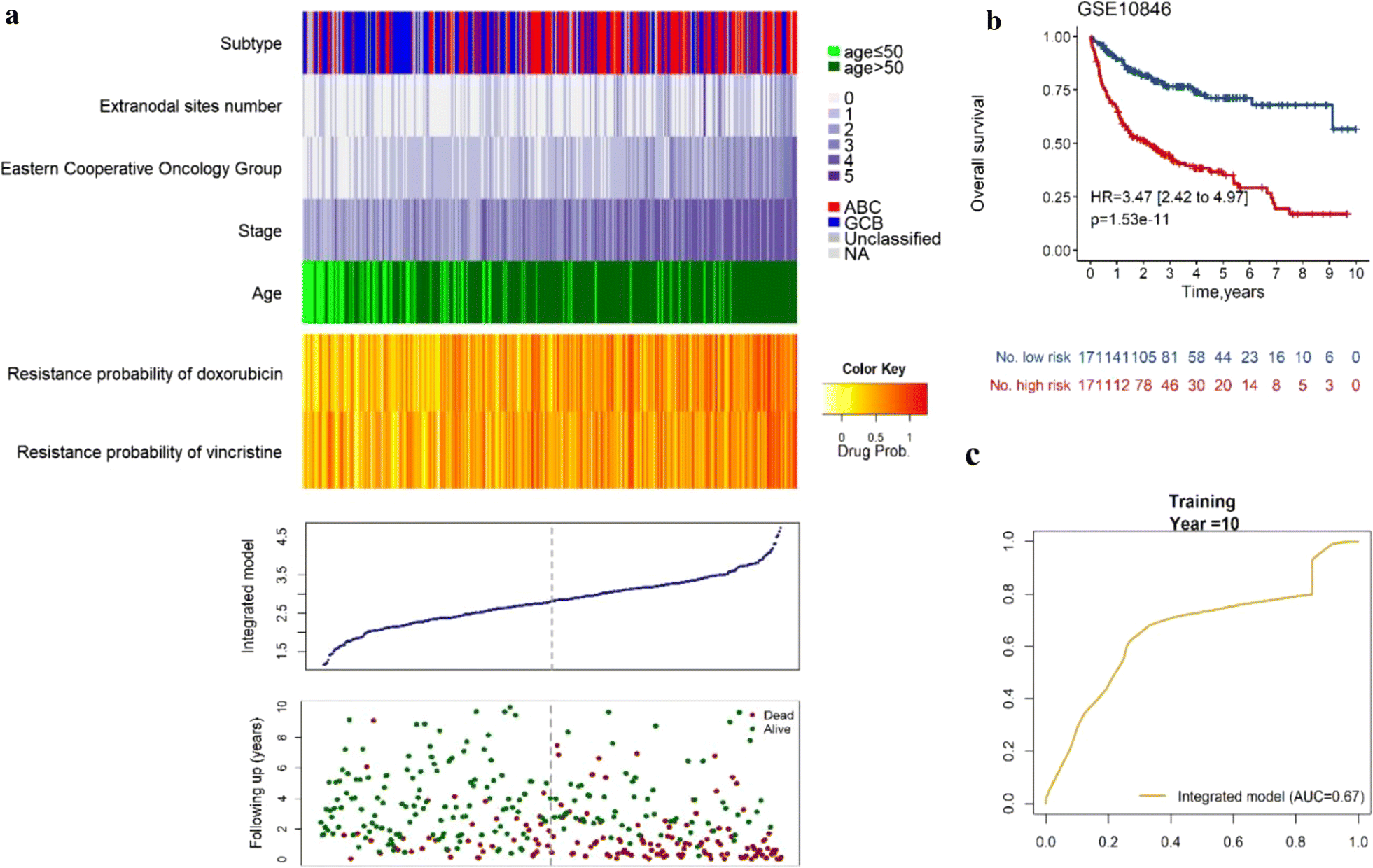1373x868 pixels.
Task: Click the gray Unclassified legend swatch
Action: coord(833,238)
